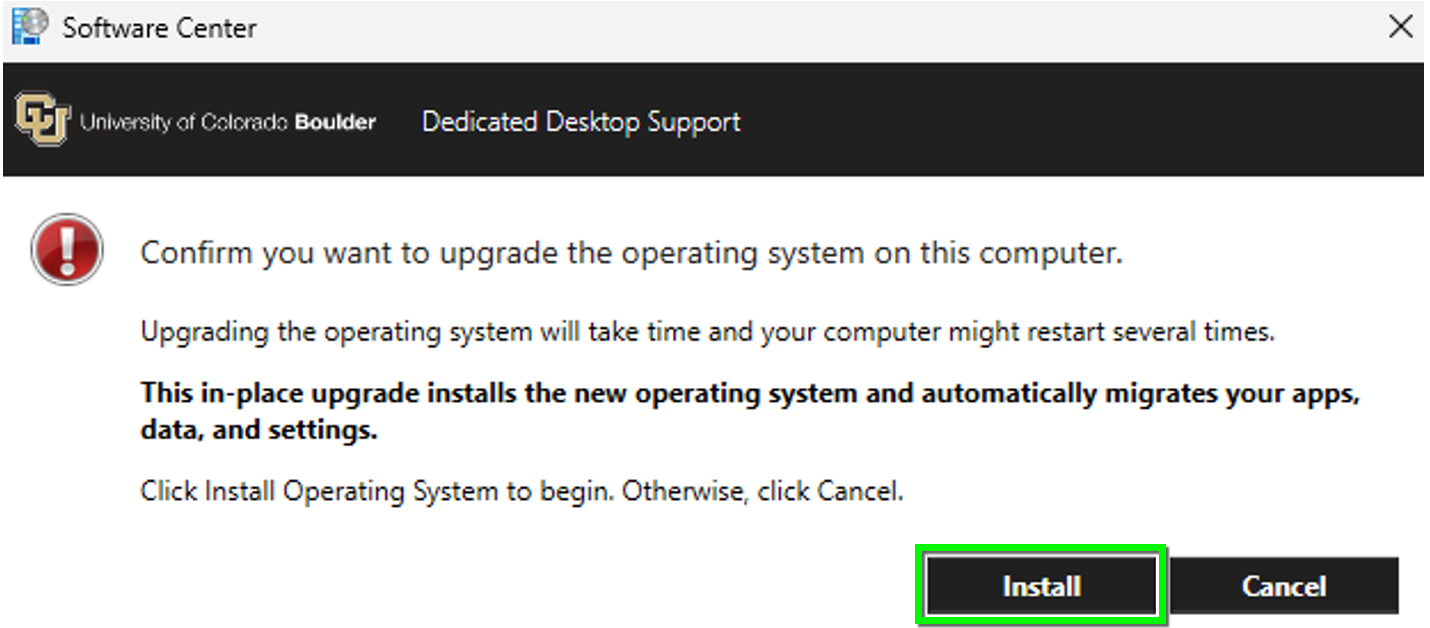Click the CU interlocking logo in banner
This screenshot has width=1430, height=628.
pyautogui.click(x=41, y=122)
